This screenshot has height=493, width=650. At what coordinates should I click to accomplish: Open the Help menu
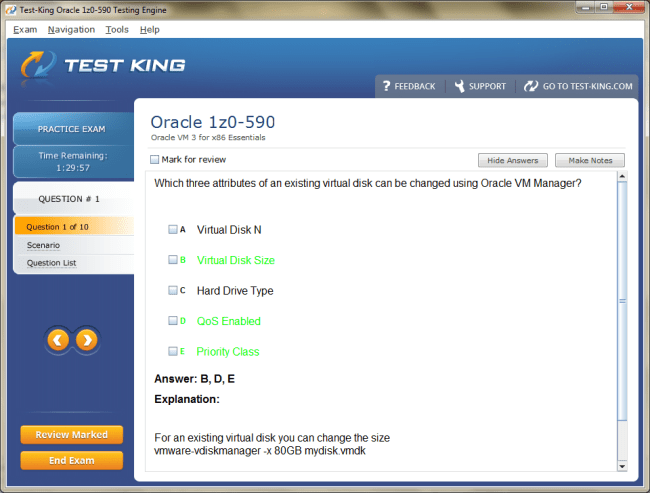150,29
